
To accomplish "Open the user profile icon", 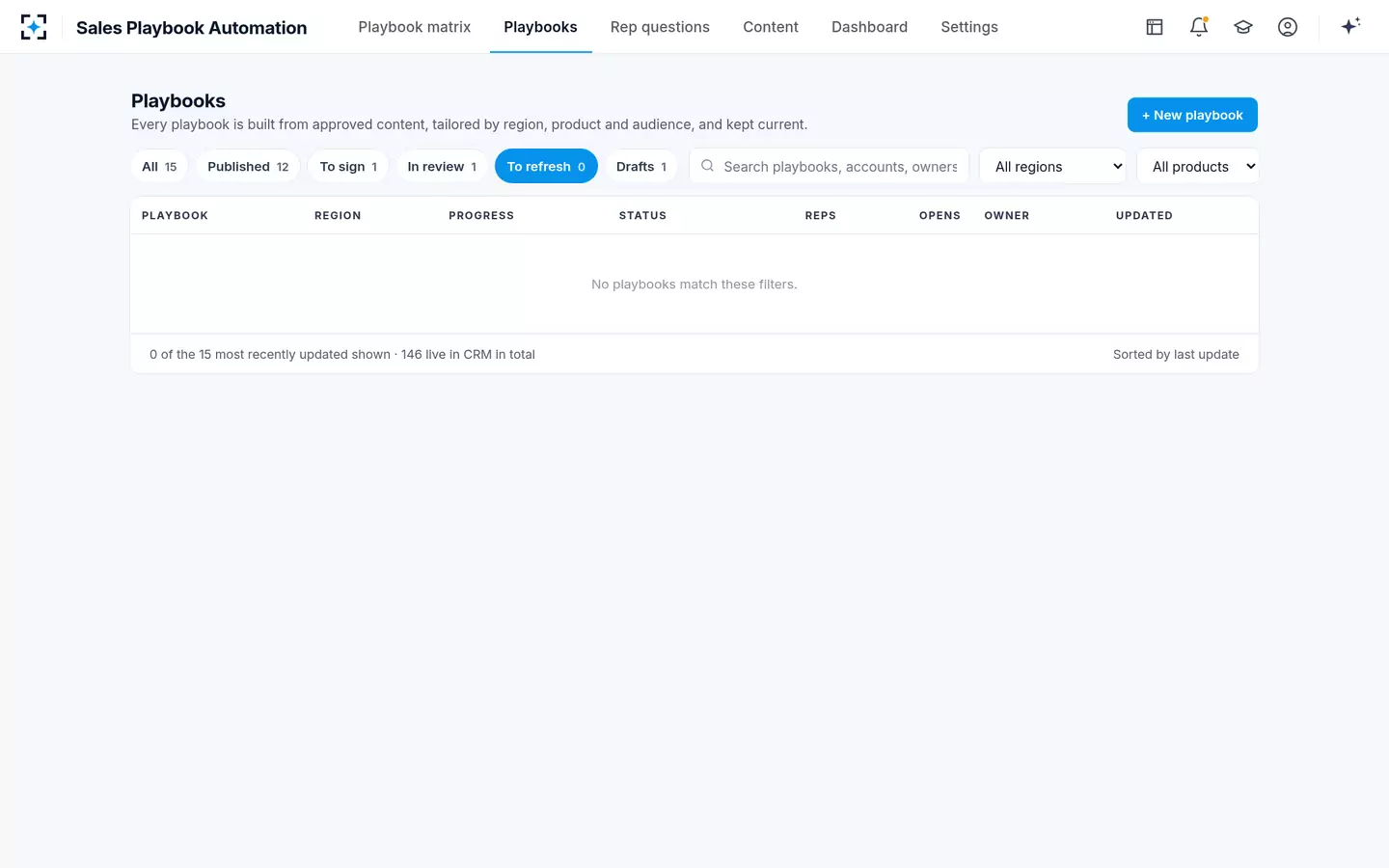I will 1288,27.
